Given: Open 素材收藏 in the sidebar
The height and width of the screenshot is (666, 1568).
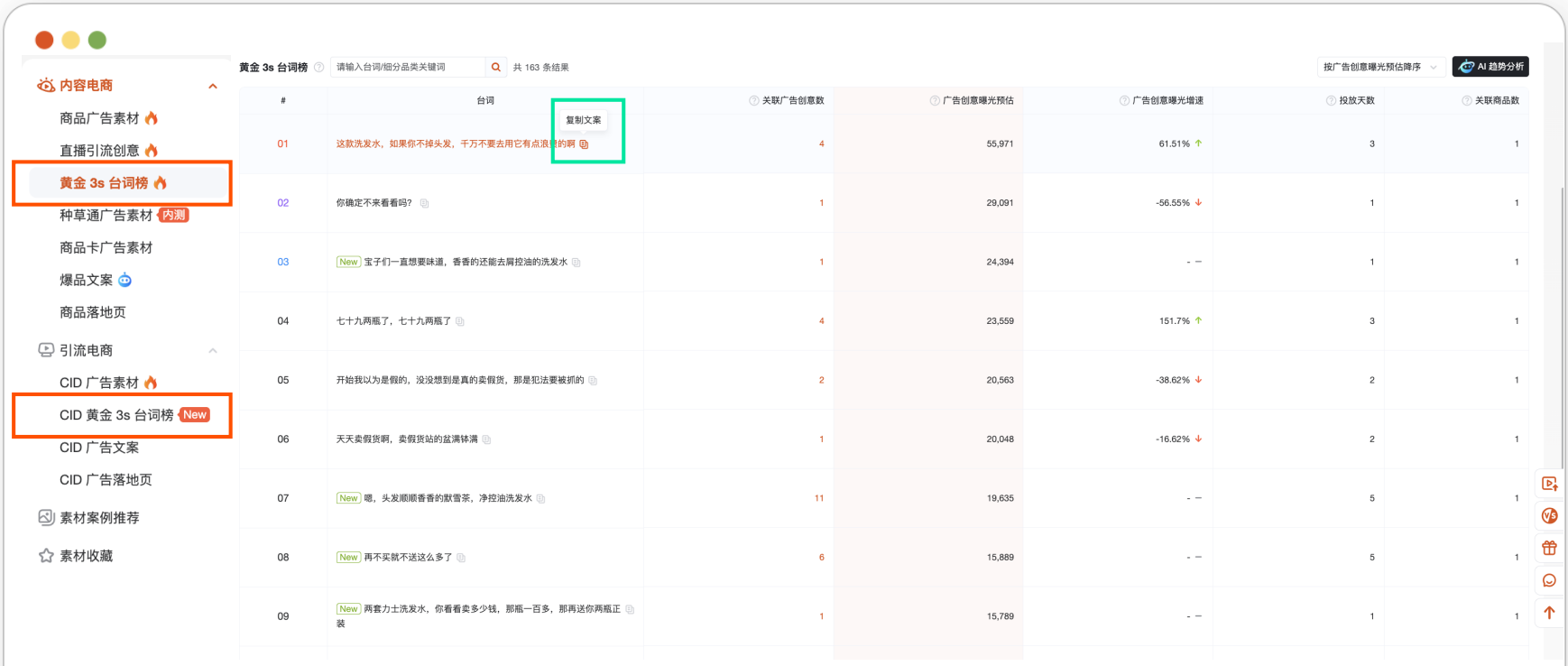Looking at the screenshot, I should [x=86, y=556].
